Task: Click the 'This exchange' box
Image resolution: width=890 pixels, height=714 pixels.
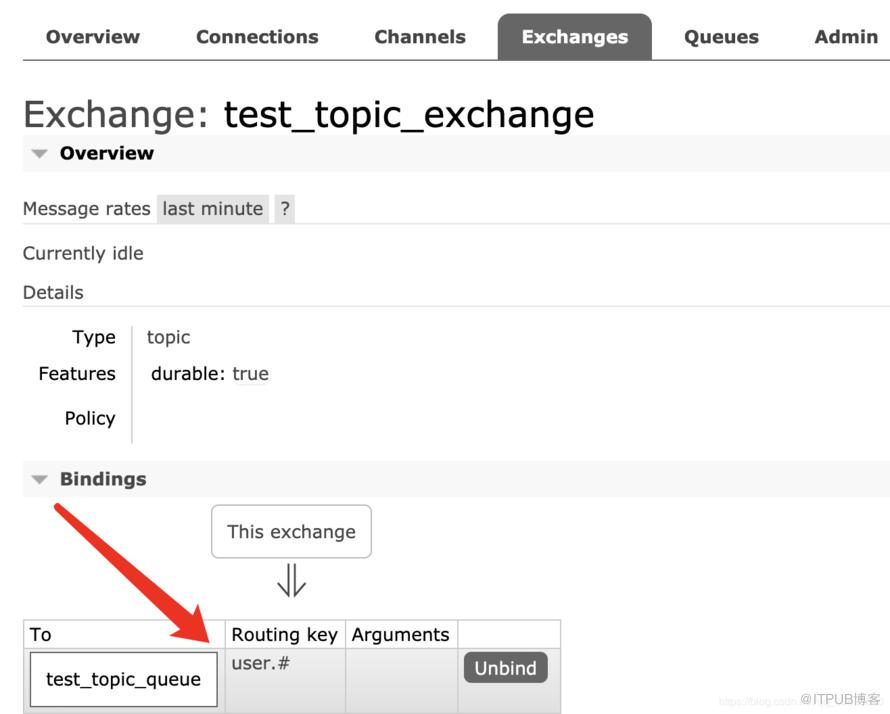Action: pyautogui.click(x=291, y=531)
